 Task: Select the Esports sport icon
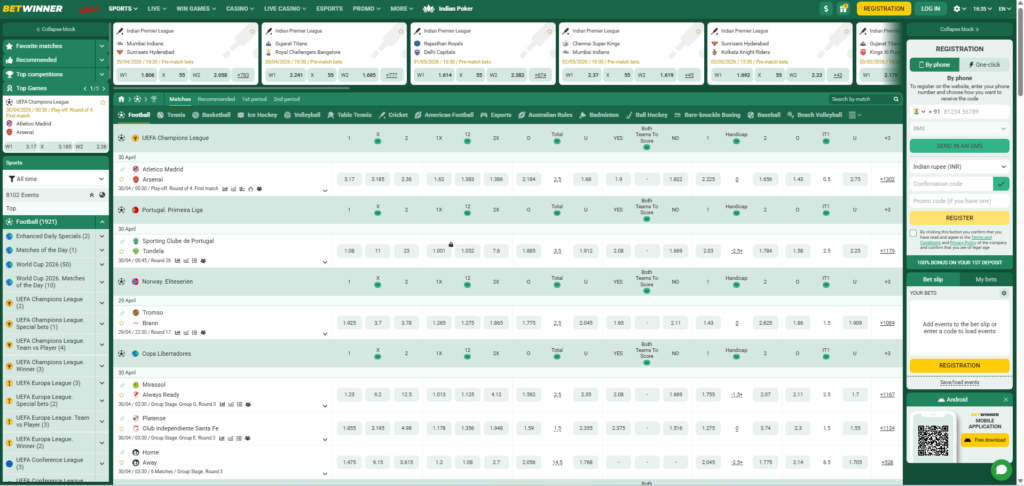pos(485,115)
